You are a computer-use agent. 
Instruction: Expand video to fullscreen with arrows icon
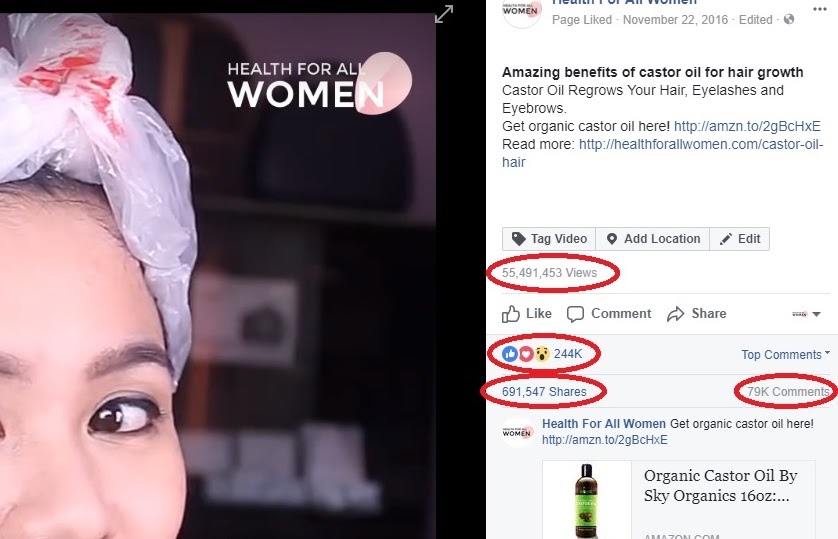pyautogui.click(x=444, y=14)
